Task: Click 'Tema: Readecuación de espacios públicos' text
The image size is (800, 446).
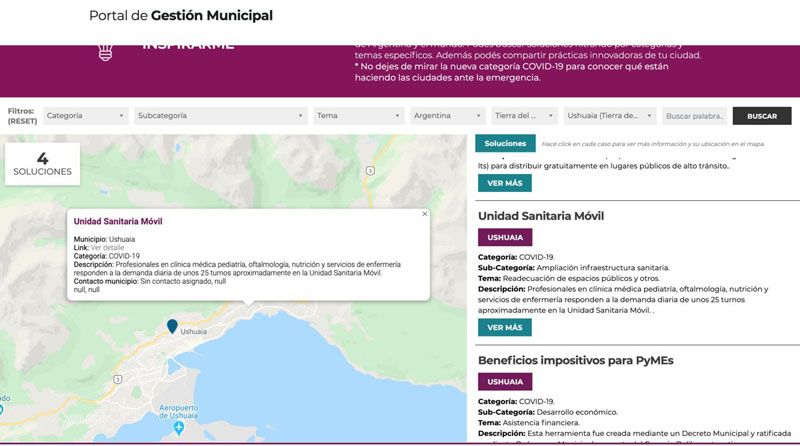Action: [x=568, y=278]
